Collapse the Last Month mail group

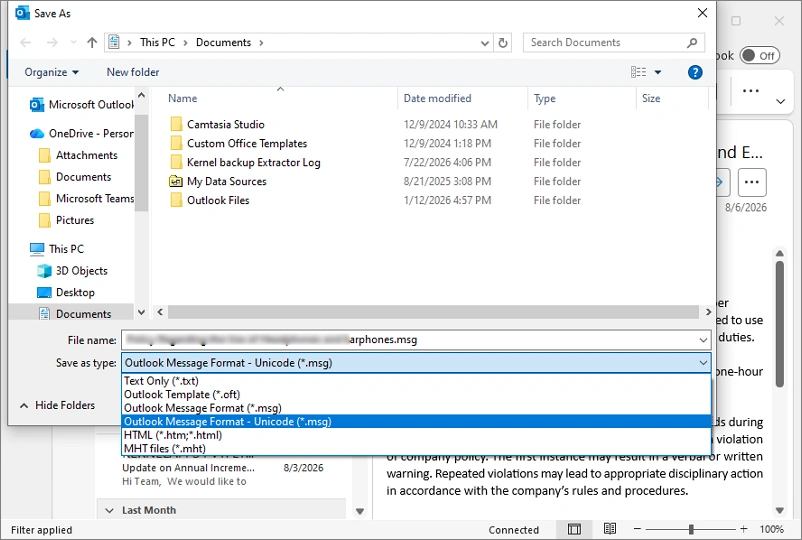109,510
